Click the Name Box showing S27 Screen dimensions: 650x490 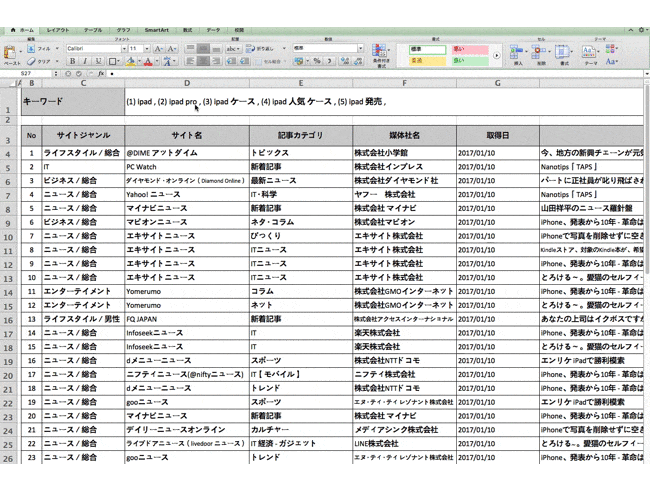coord(26,73)
